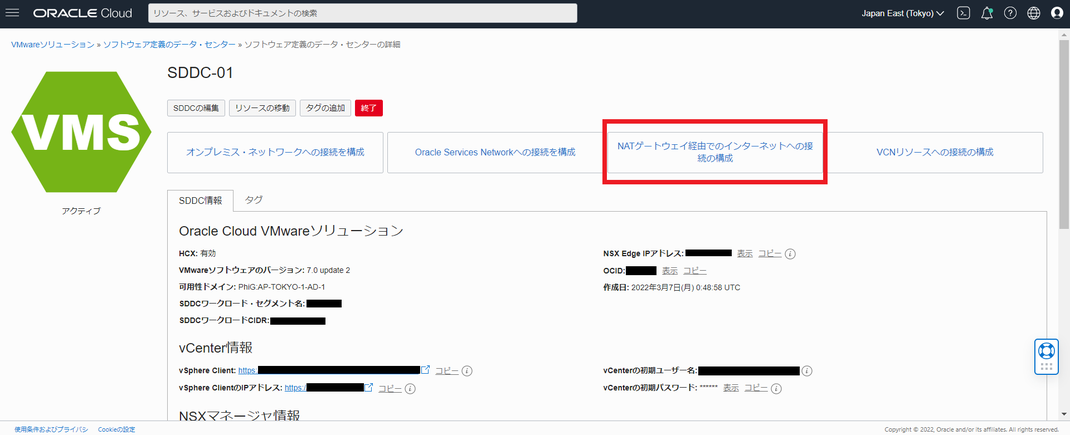Select PhiG:AP-TOKYO-1-AD-1 availability domain text
The width and height of the screenshot is (1070, 435).
click(282, 287)
